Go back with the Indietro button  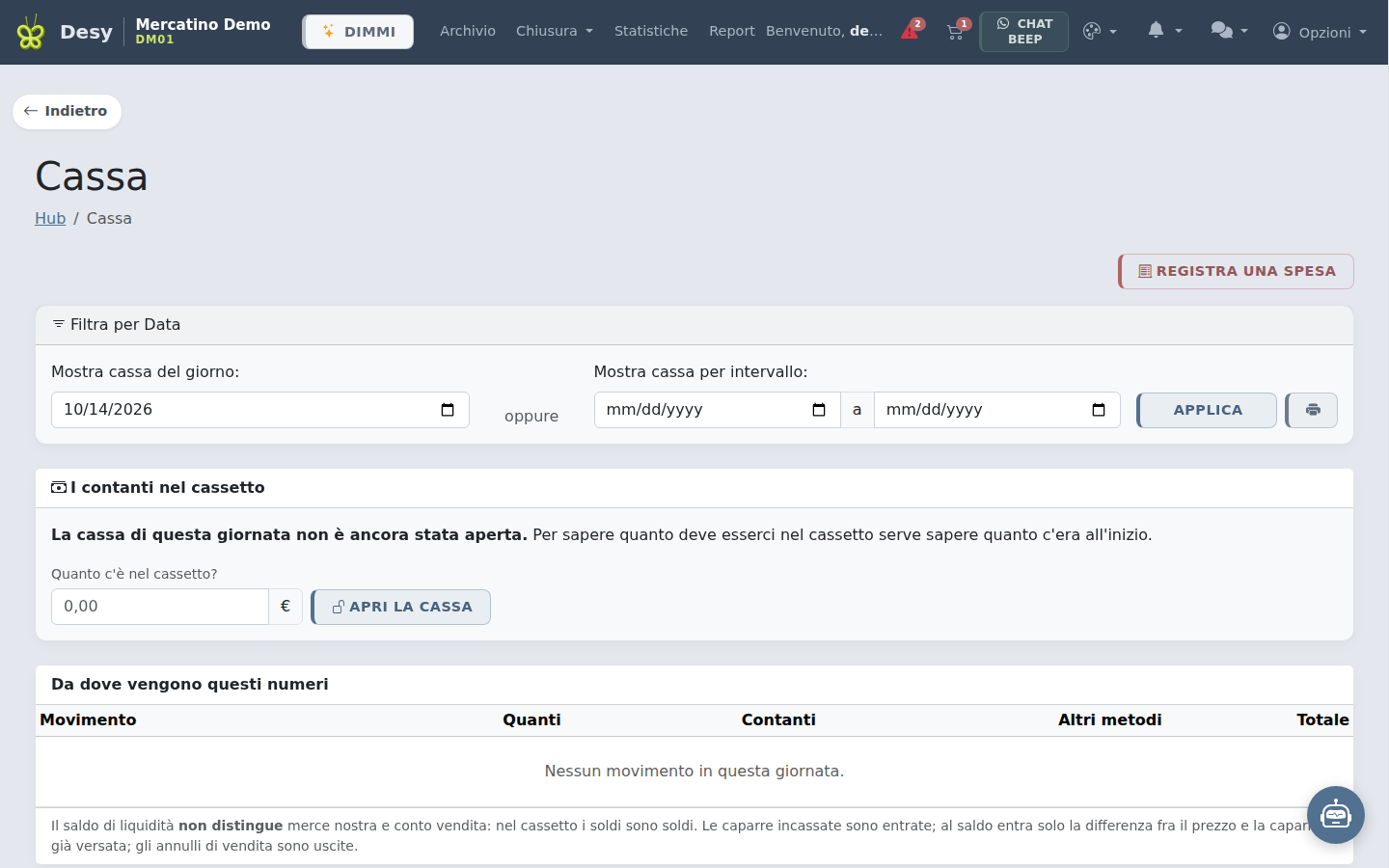pyautogui.click(x=67, y=111)
